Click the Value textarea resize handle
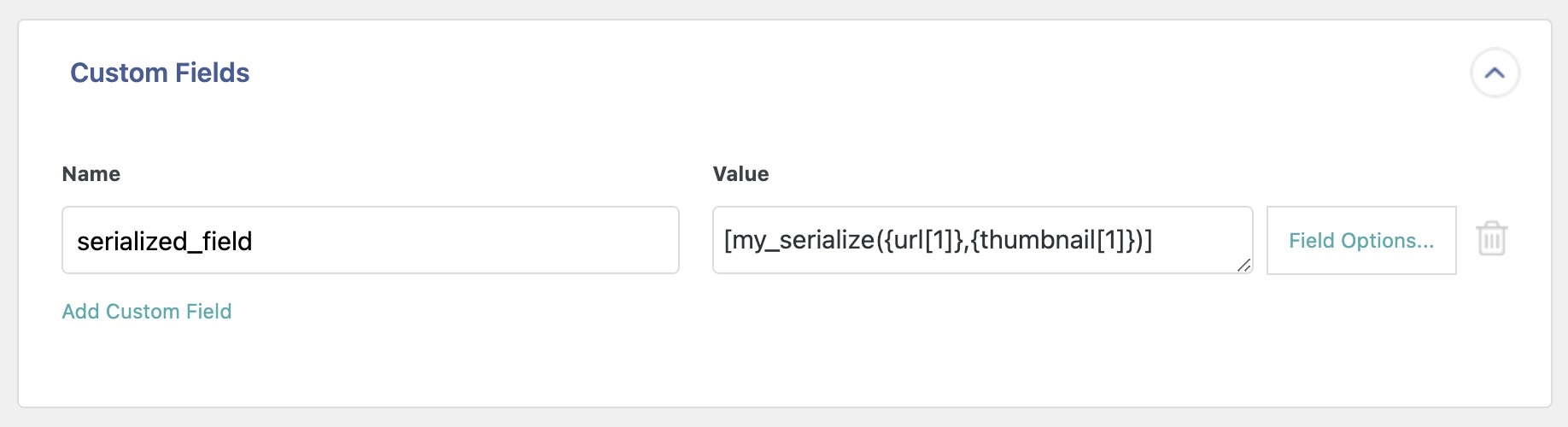This screenshot has width=1568, height=427. coord(1243,266)
